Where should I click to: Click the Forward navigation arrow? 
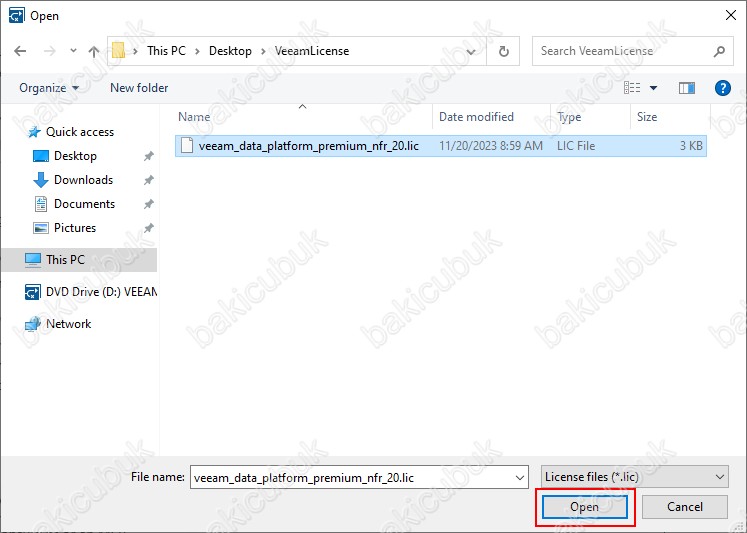(50, 51)
